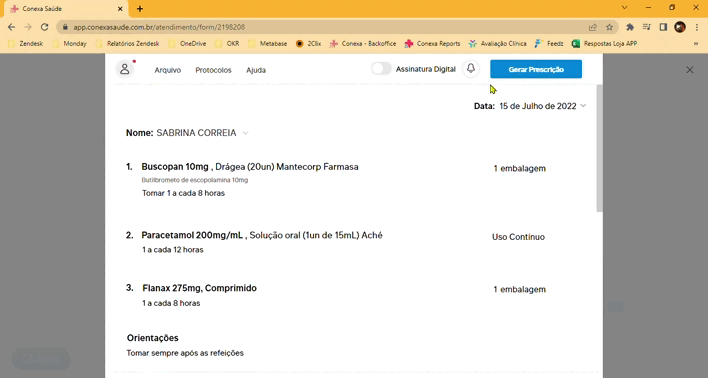The width and height of the screenshot is (708, 378).
Task: Show more bookmarks with the overflow chevron
Action: pos(695,44)
